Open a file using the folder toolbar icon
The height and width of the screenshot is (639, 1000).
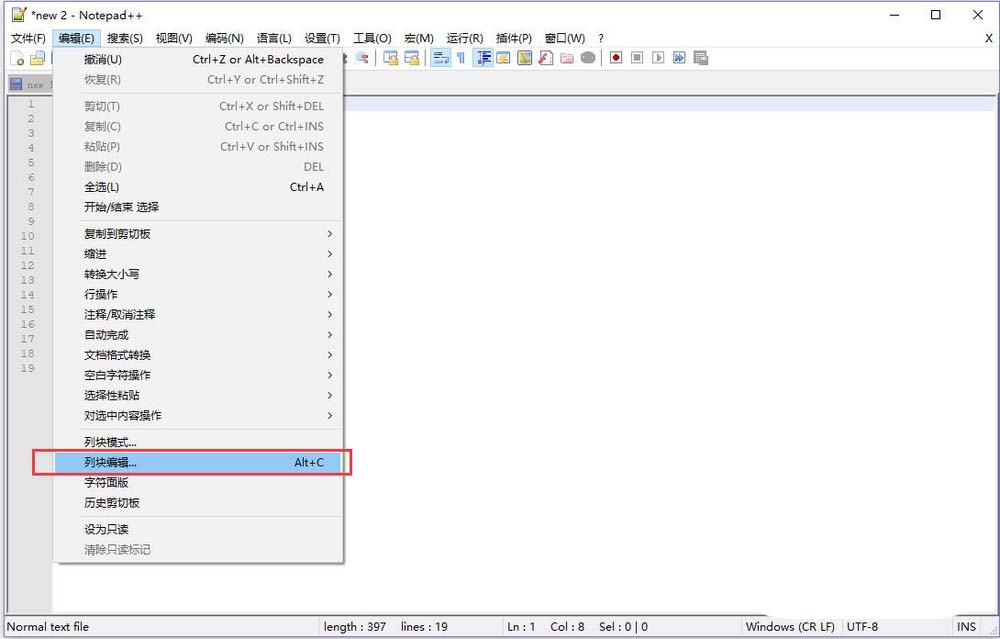click(35, 58)
